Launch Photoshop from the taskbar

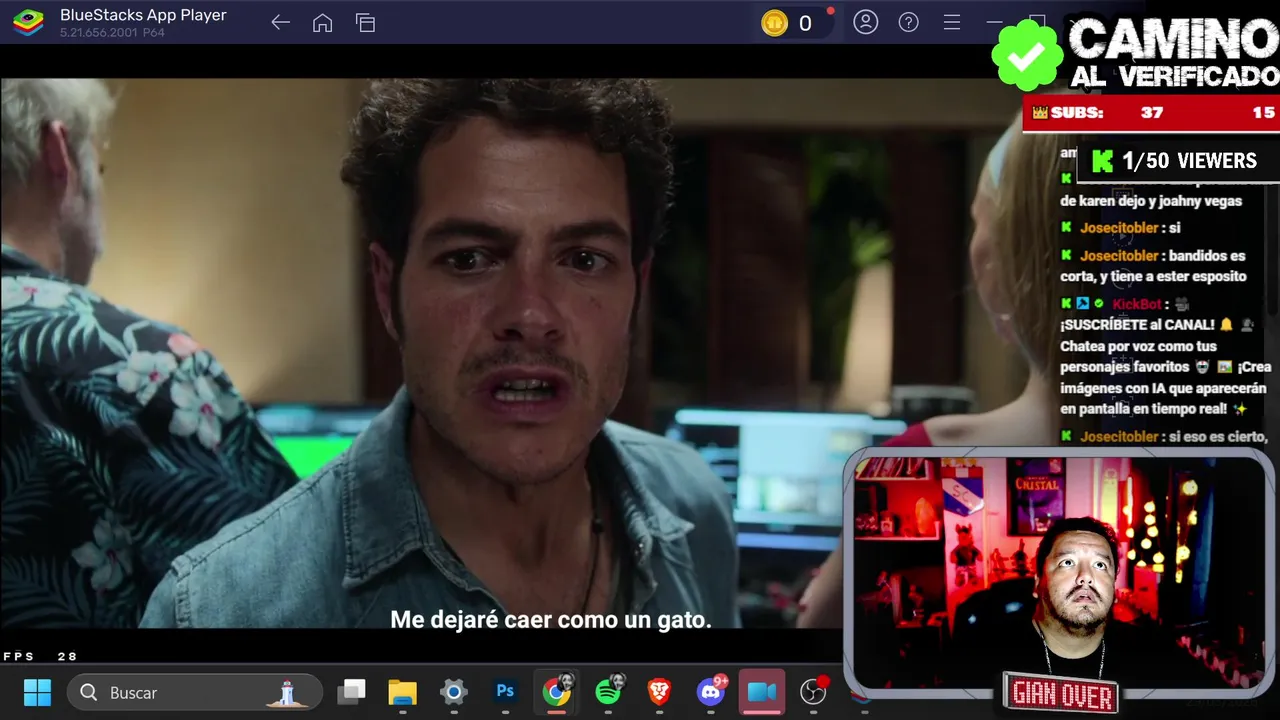pos(505,691)
